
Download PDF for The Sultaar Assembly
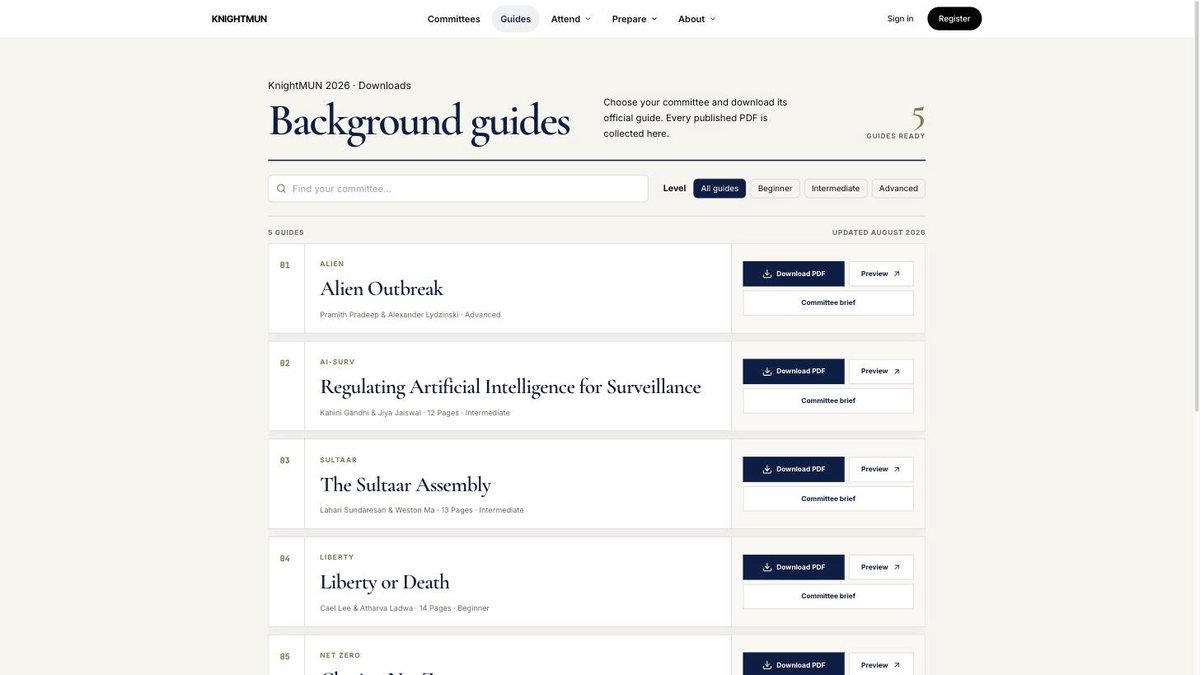(794, 469)
